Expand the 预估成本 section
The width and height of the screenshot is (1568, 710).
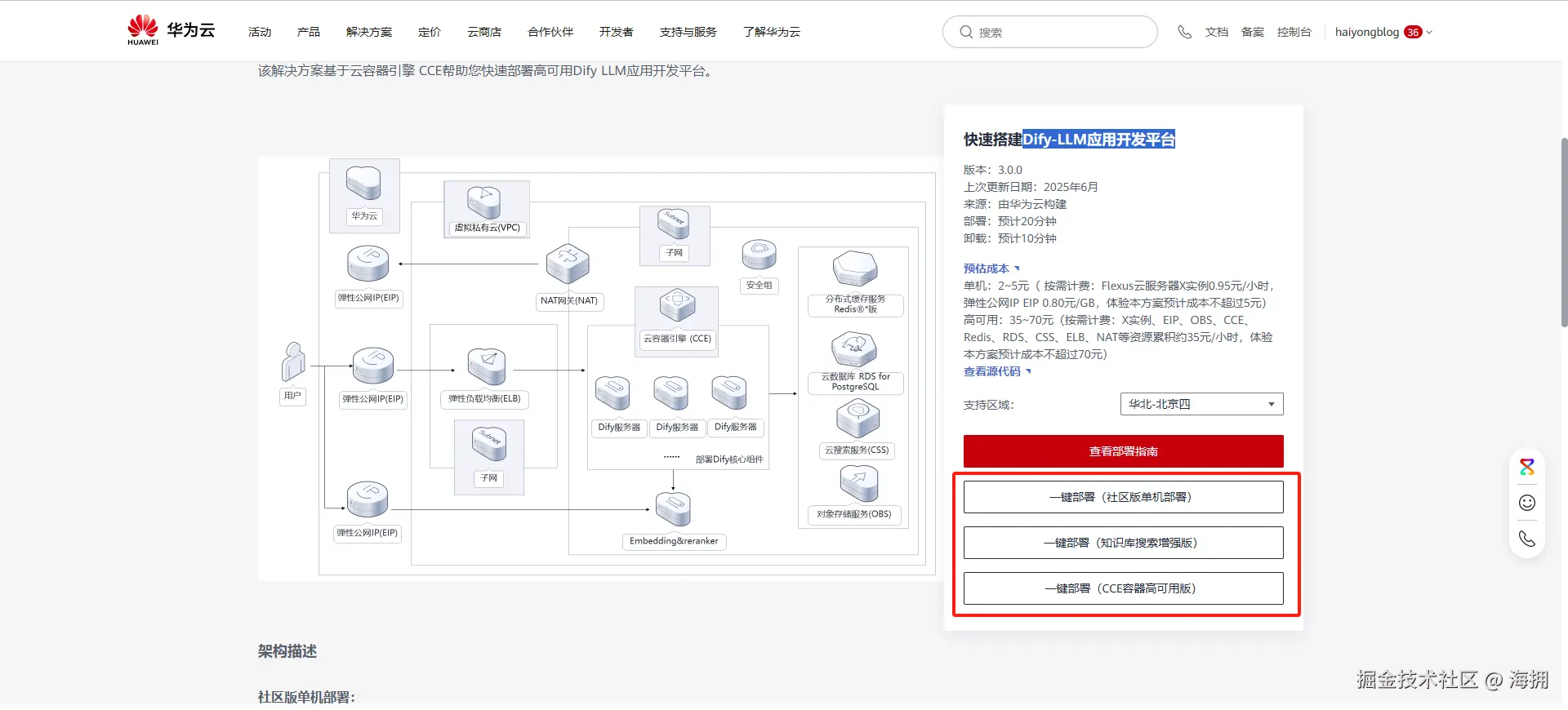[991, 268]
